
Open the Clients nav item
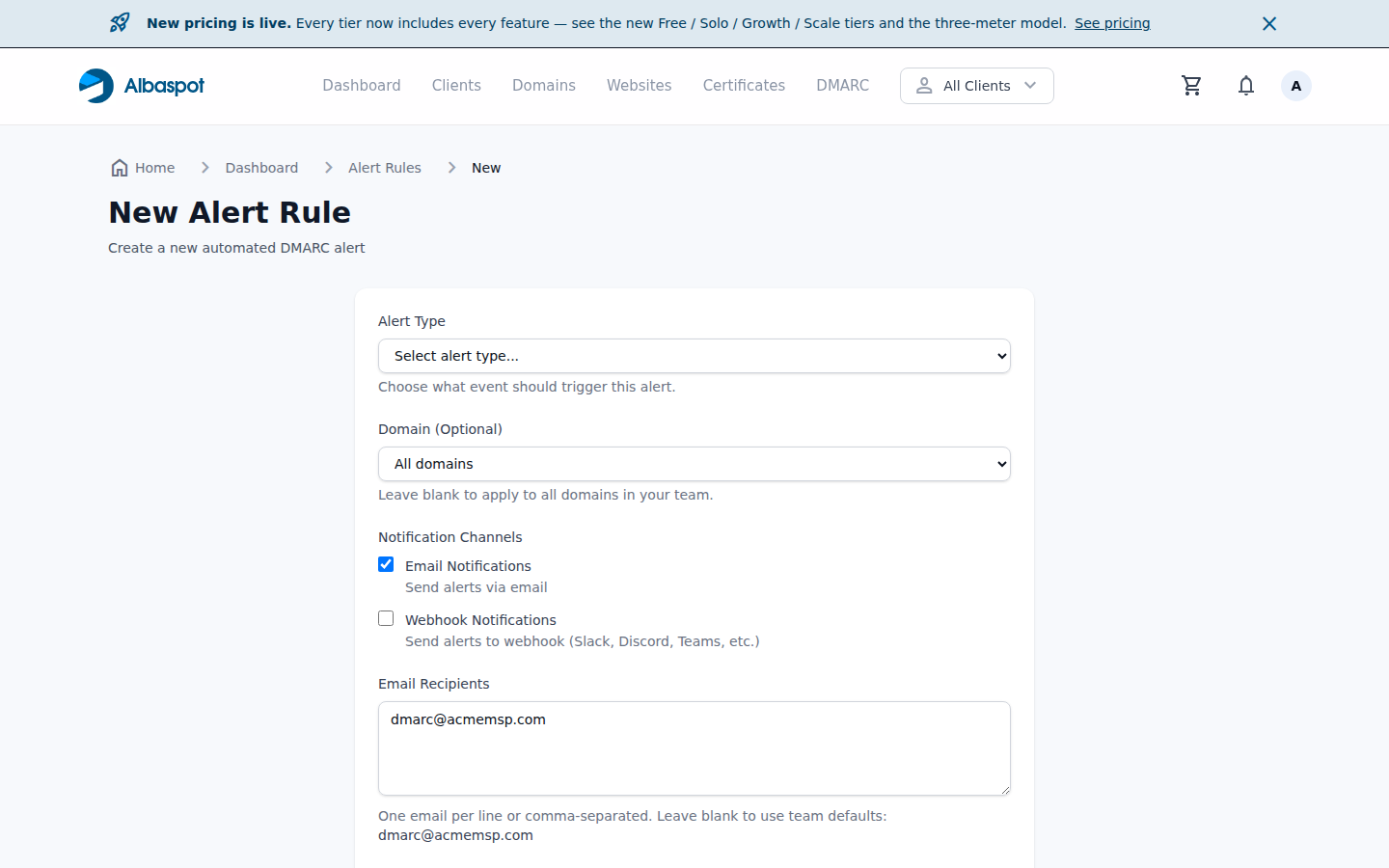point(456,86)
